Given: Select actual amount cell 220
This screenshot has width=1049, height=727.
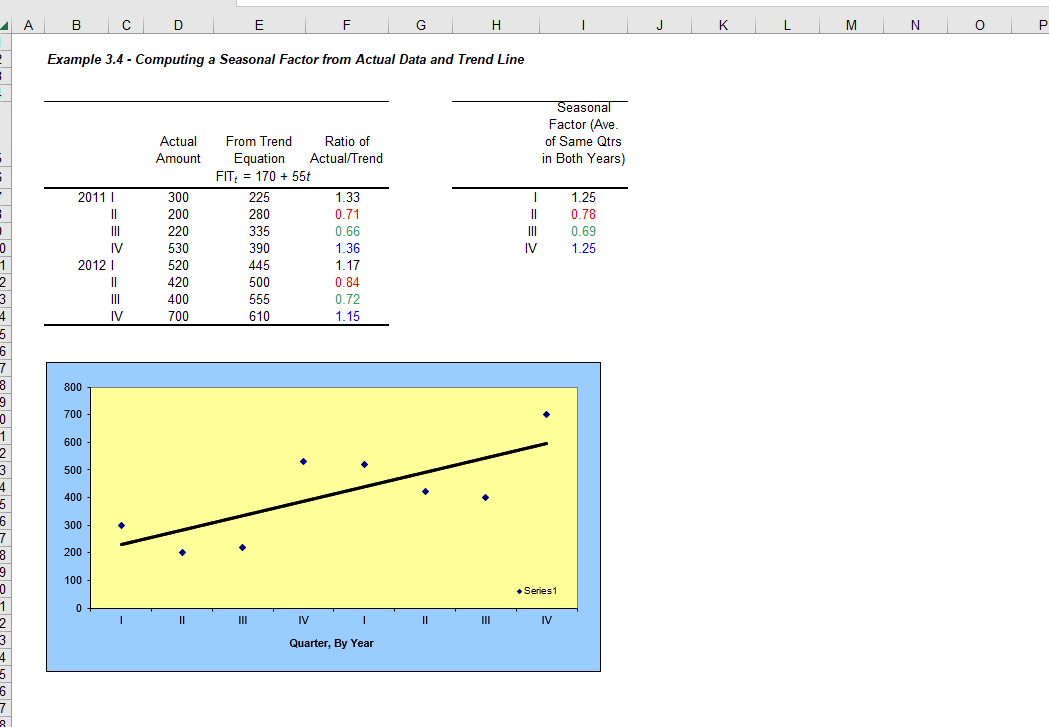Looking at the screenshot, I should pos(178,231).
